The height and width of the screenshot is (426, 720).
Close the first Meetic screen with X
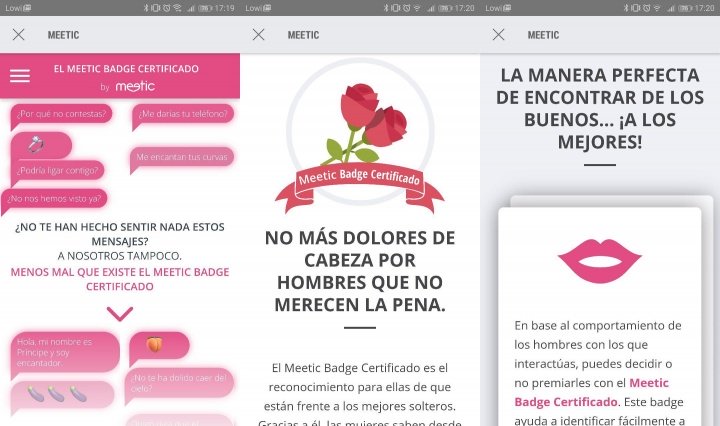(x=18, y=34)
